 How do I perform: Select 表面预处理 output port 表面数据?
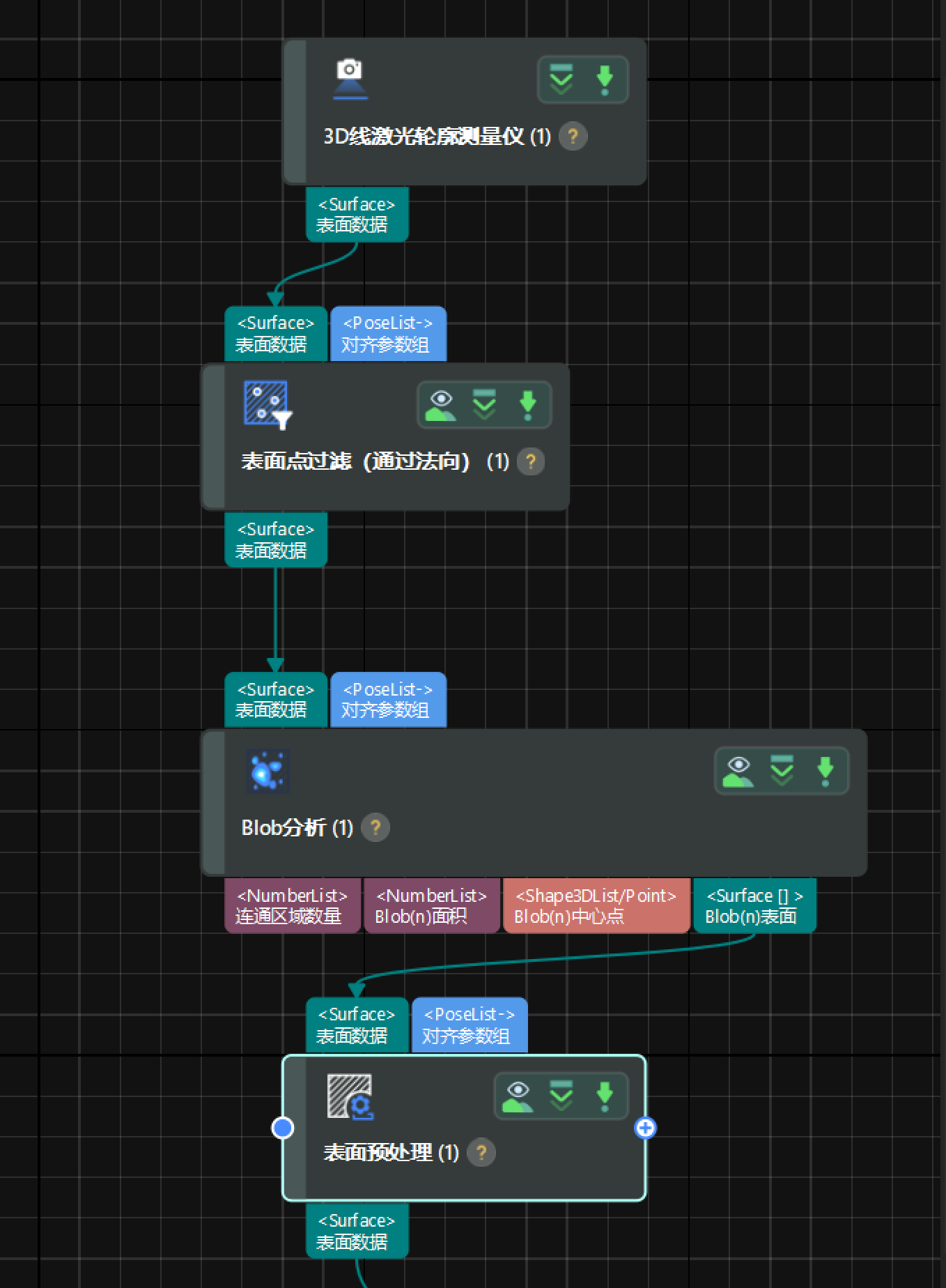pos(357,1231)
